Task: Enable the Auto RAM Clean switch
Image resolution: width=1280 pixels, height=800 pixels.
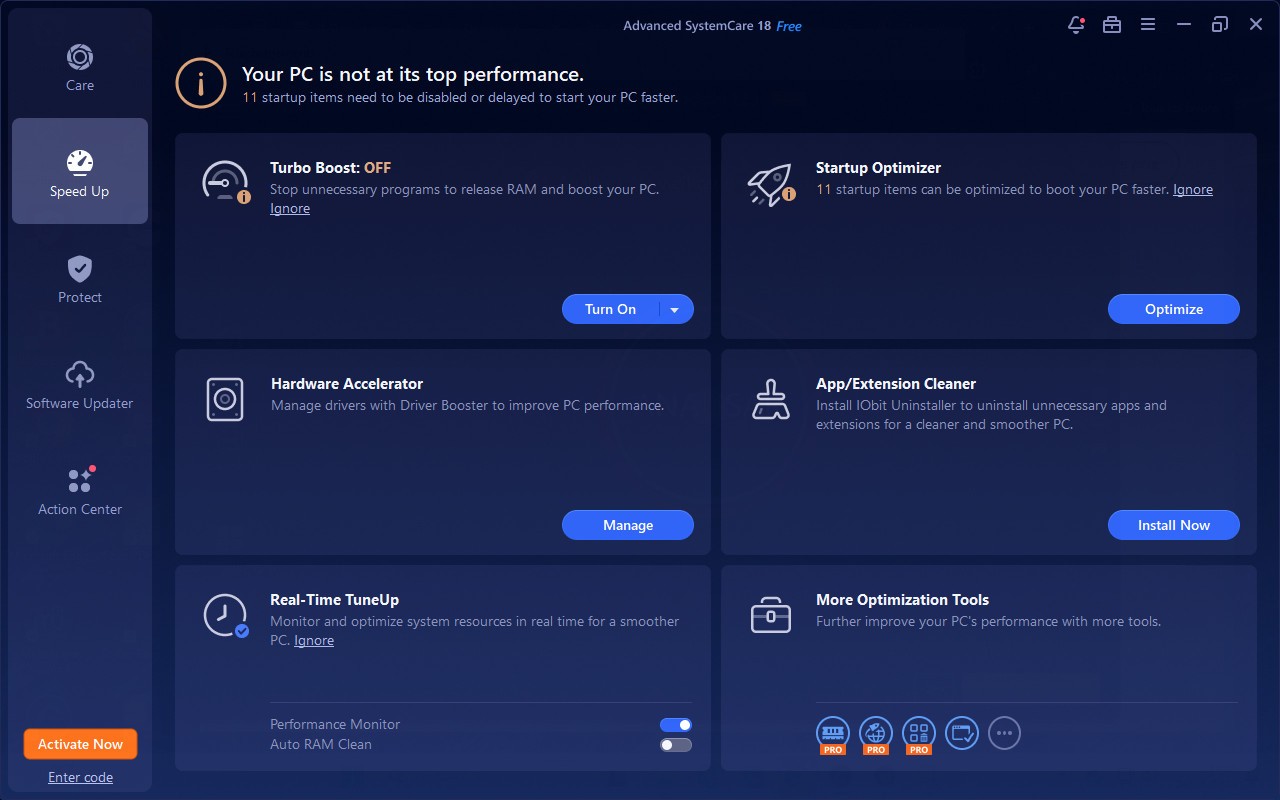Action: pos(676,745)
